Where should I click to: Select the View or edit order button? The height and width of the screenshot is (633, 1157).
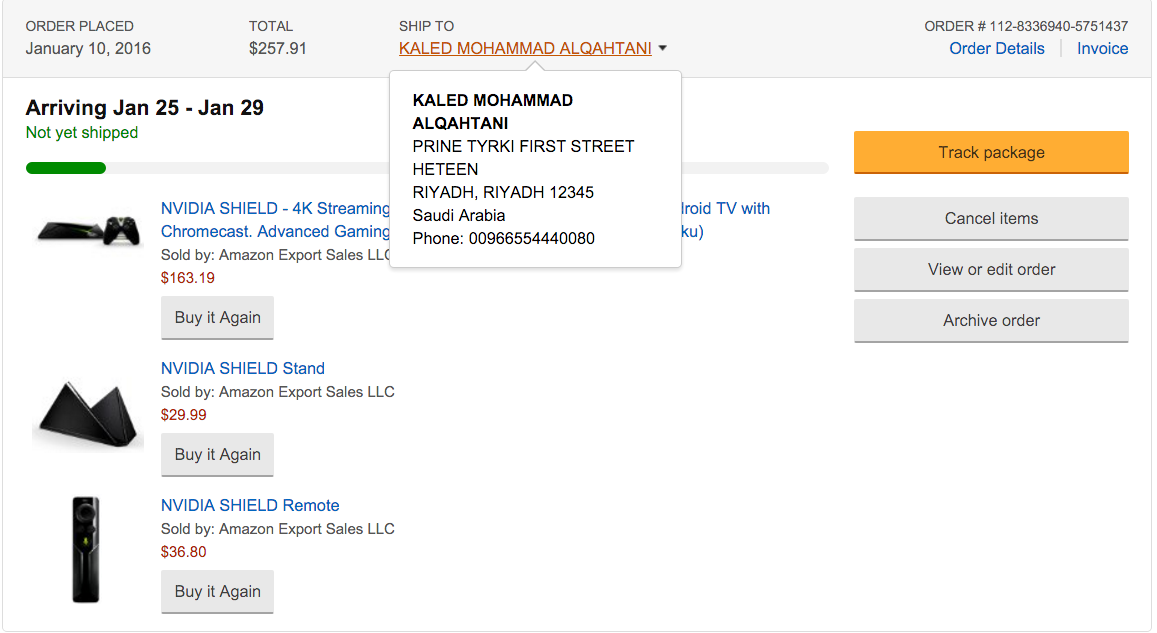(991, 269)
